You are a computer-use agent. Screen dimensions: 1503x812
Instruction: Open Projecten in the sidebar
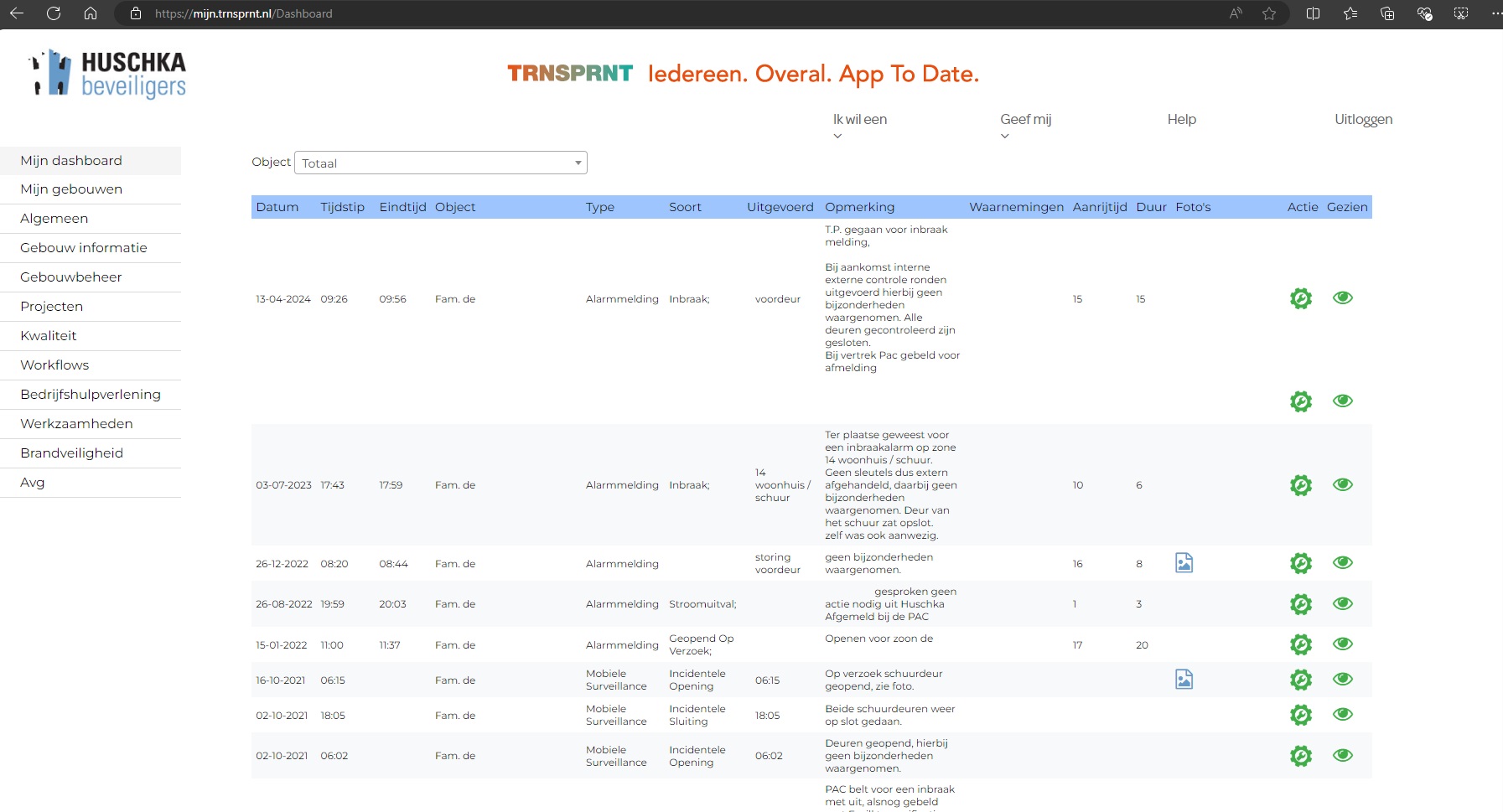91,307
